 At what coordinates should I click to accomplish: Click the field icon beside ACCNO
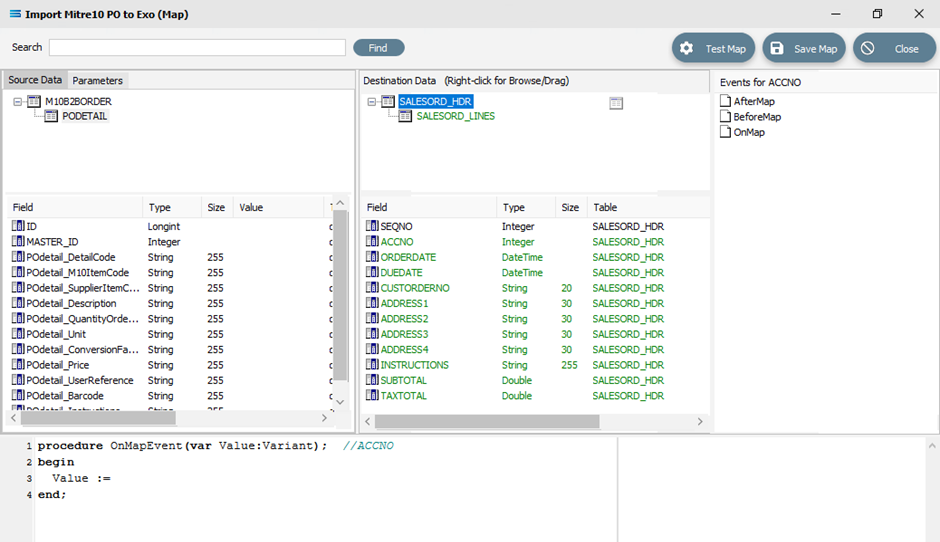click(x=372, y=242)
